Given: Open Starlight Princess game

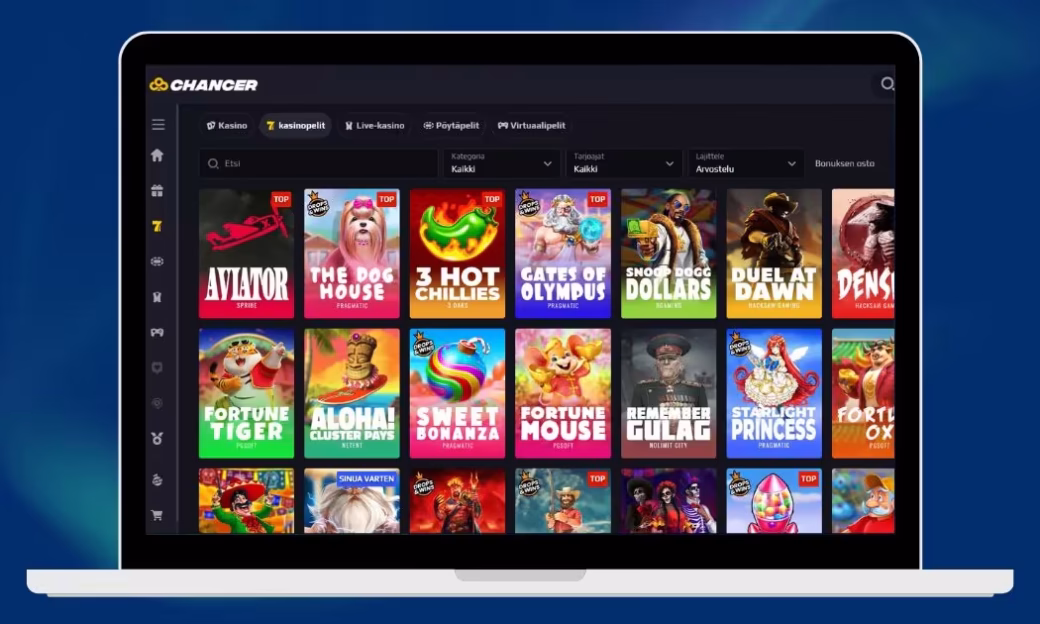Looking at the screenshot, I should pyautogui.click(x=774, y=393).
